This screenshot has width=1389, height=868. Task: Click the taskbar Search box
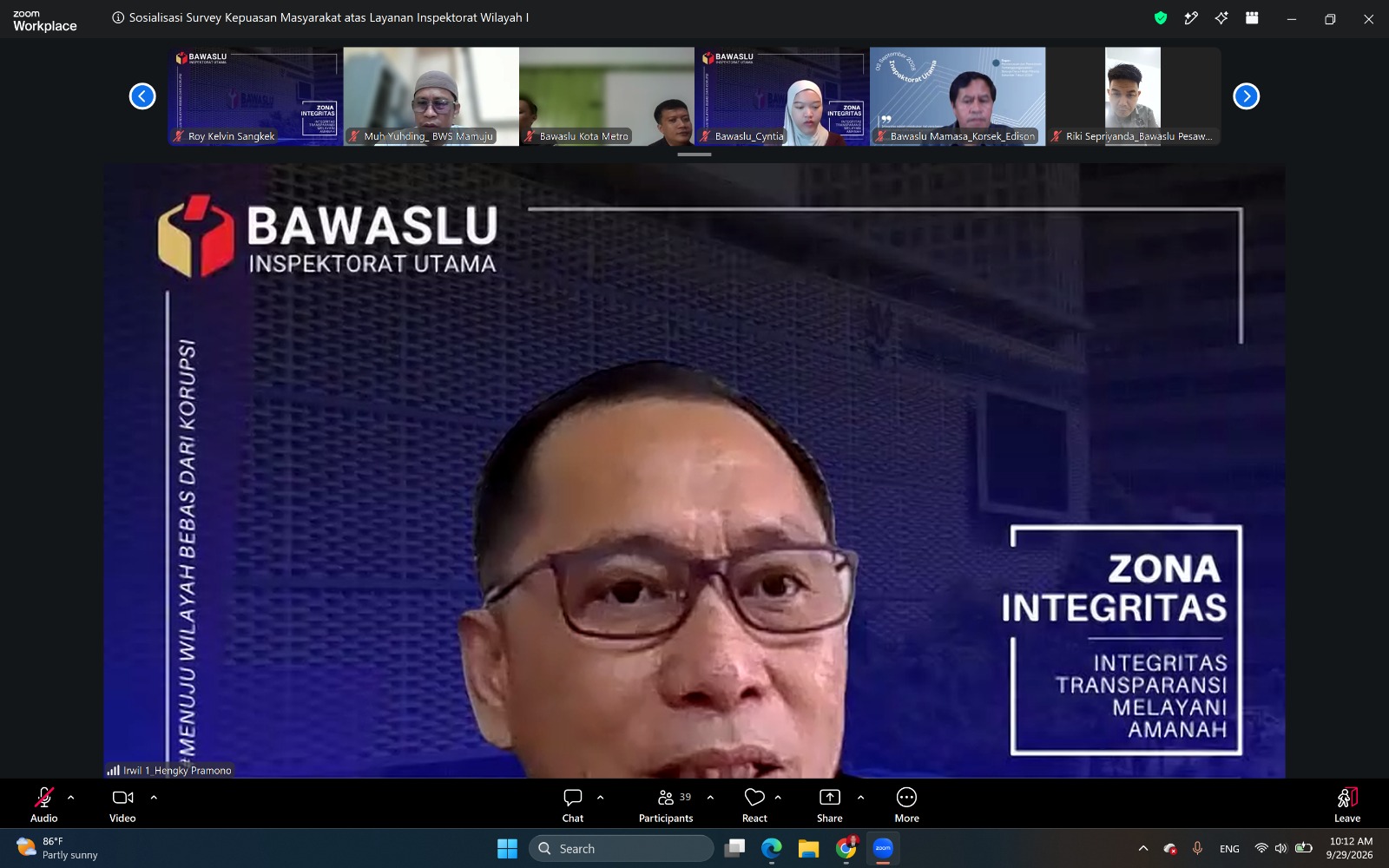(622, 848)
